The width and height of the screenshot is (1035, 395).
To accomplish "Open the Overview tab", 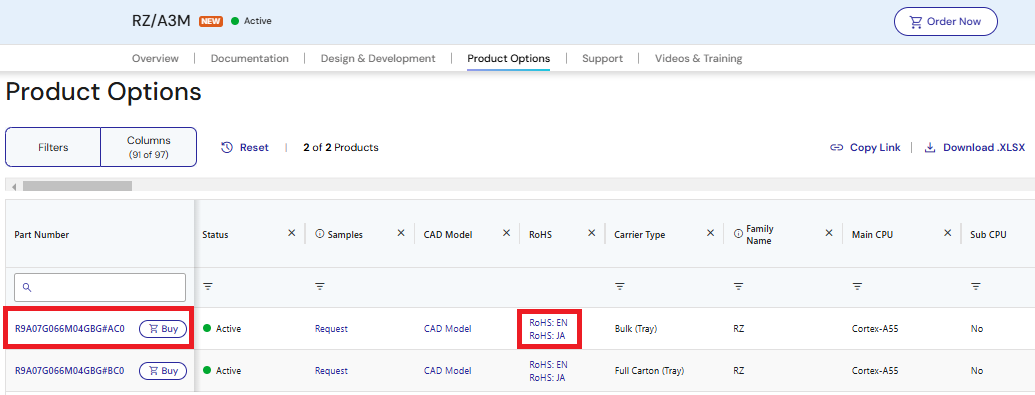I will point(155,58).
